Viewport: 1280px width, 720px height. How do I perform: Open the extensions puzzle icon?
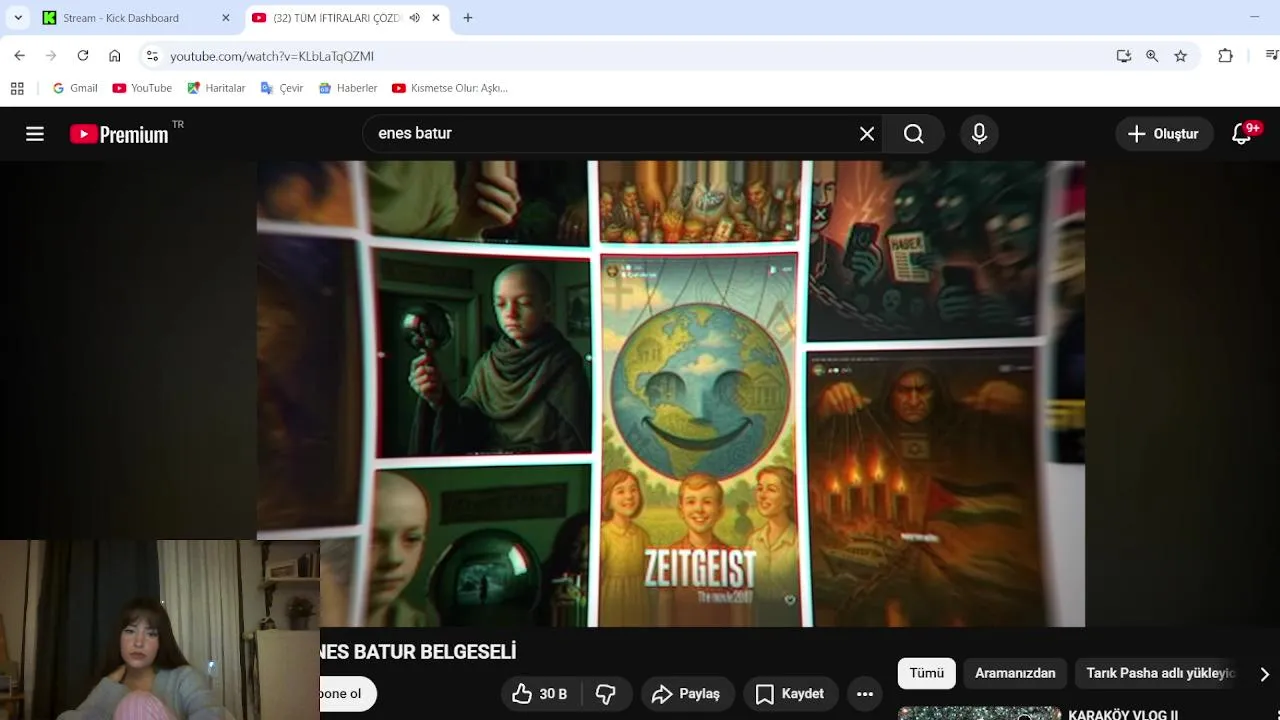1225,56
